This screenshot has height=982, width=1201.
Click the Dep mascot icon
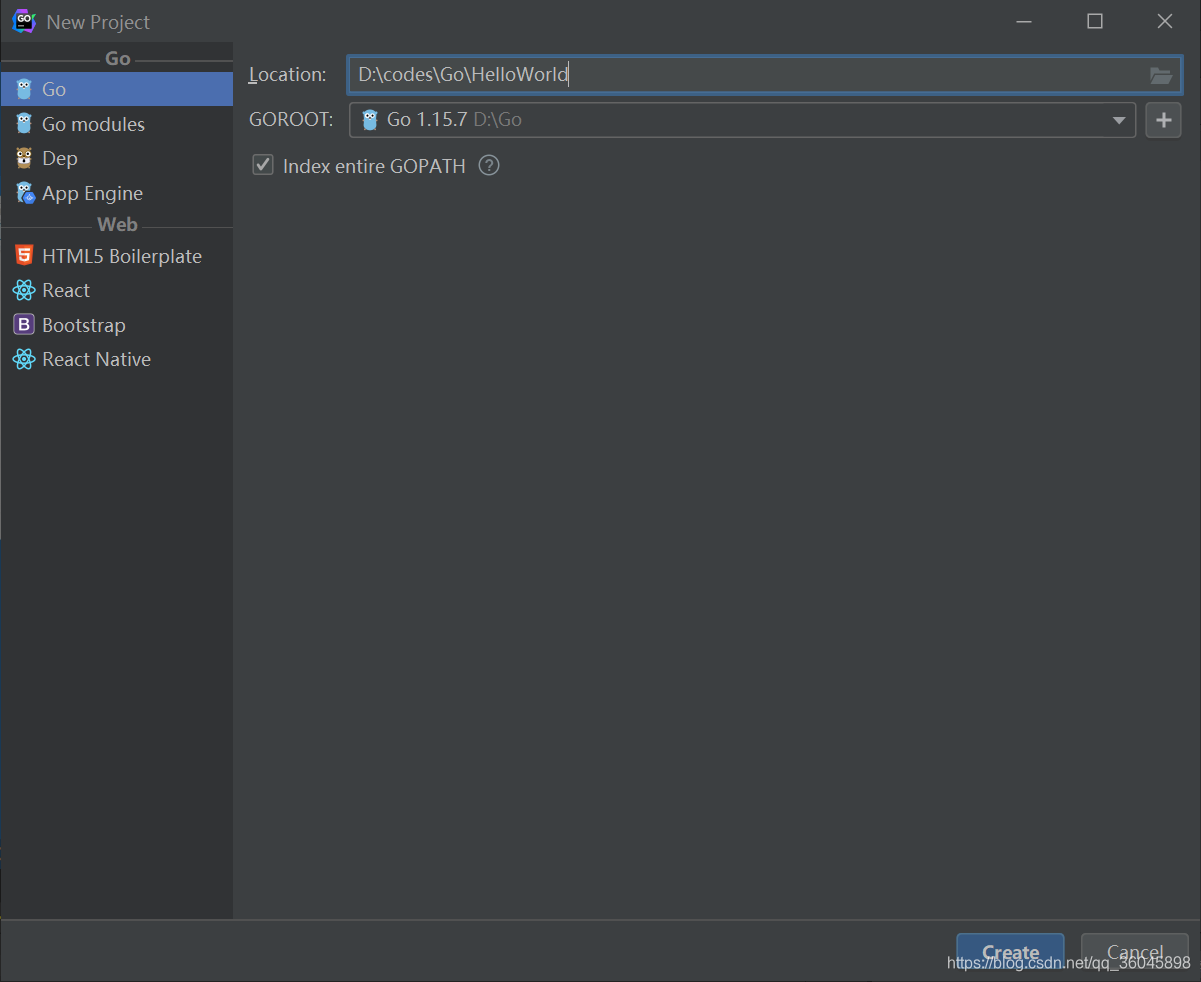tap(24, 158)
